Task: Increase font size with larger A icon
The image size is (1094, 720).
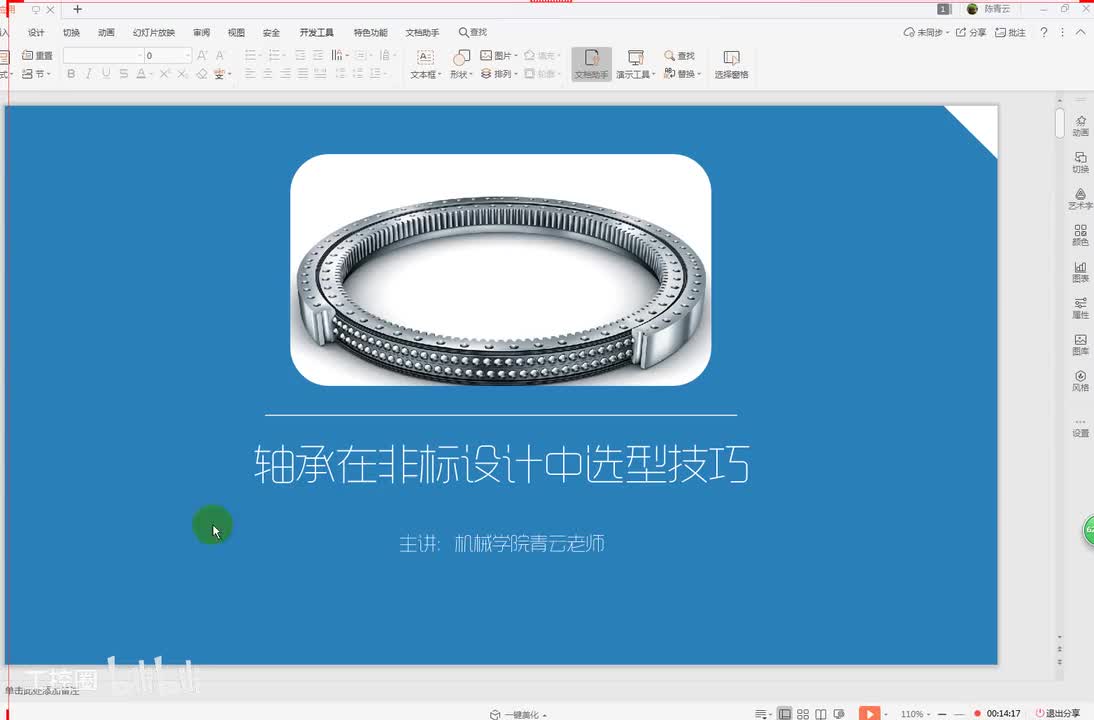Action: [x=202, y=55]
